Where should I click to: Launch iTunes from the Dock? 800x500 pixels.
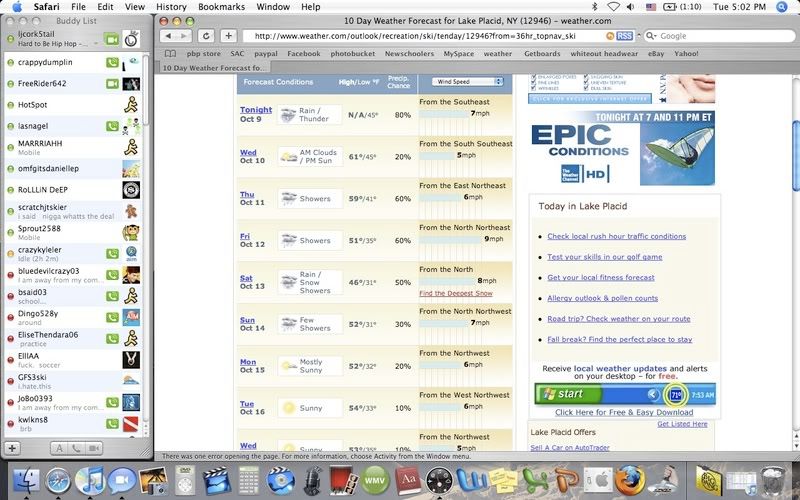click(x=91, y=481)
